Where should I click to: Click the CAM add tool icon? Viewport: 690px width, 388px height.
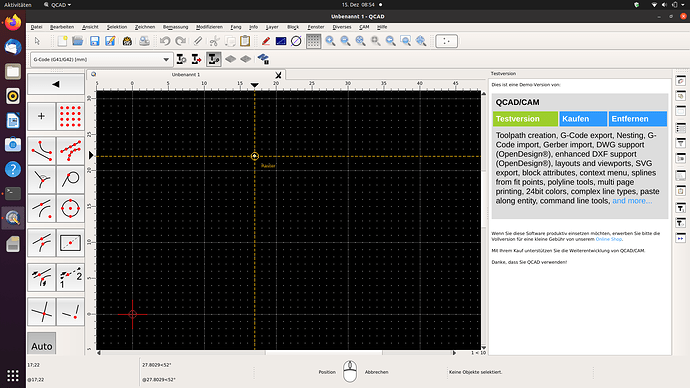pyautogui.click(x=181, y=59)
